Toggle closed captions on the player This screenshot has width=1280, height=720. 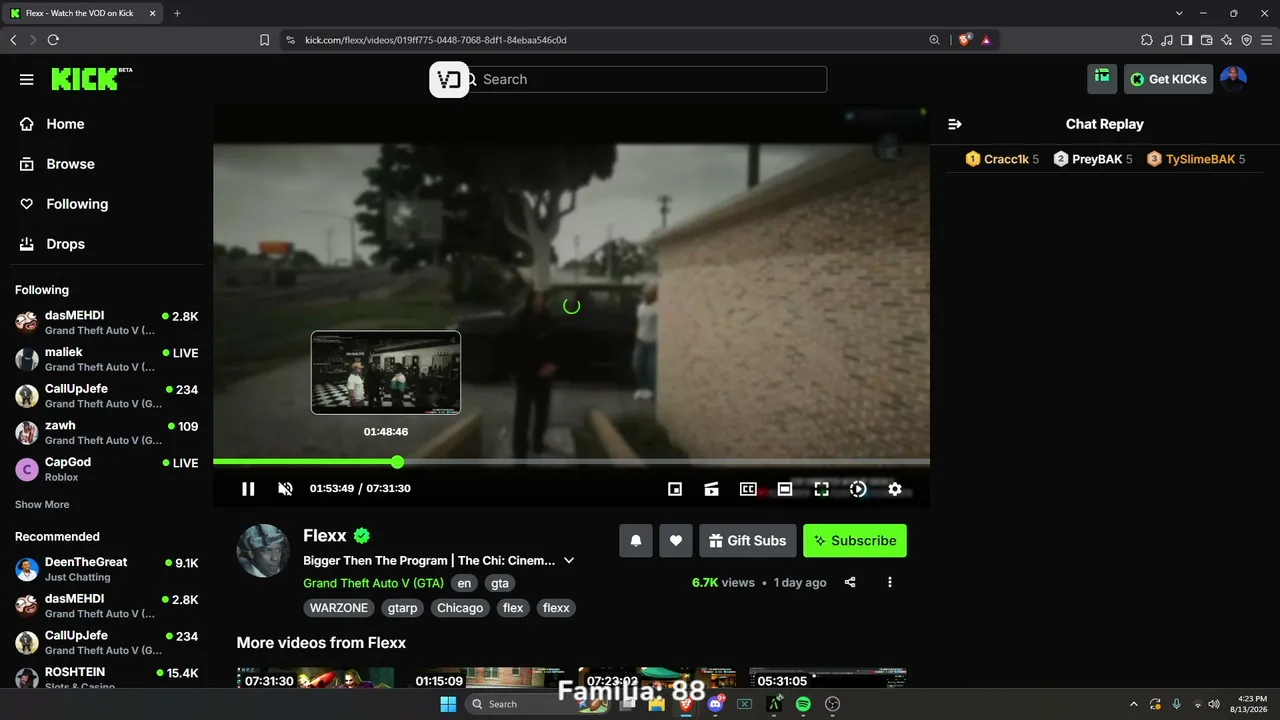pos(748,489)
